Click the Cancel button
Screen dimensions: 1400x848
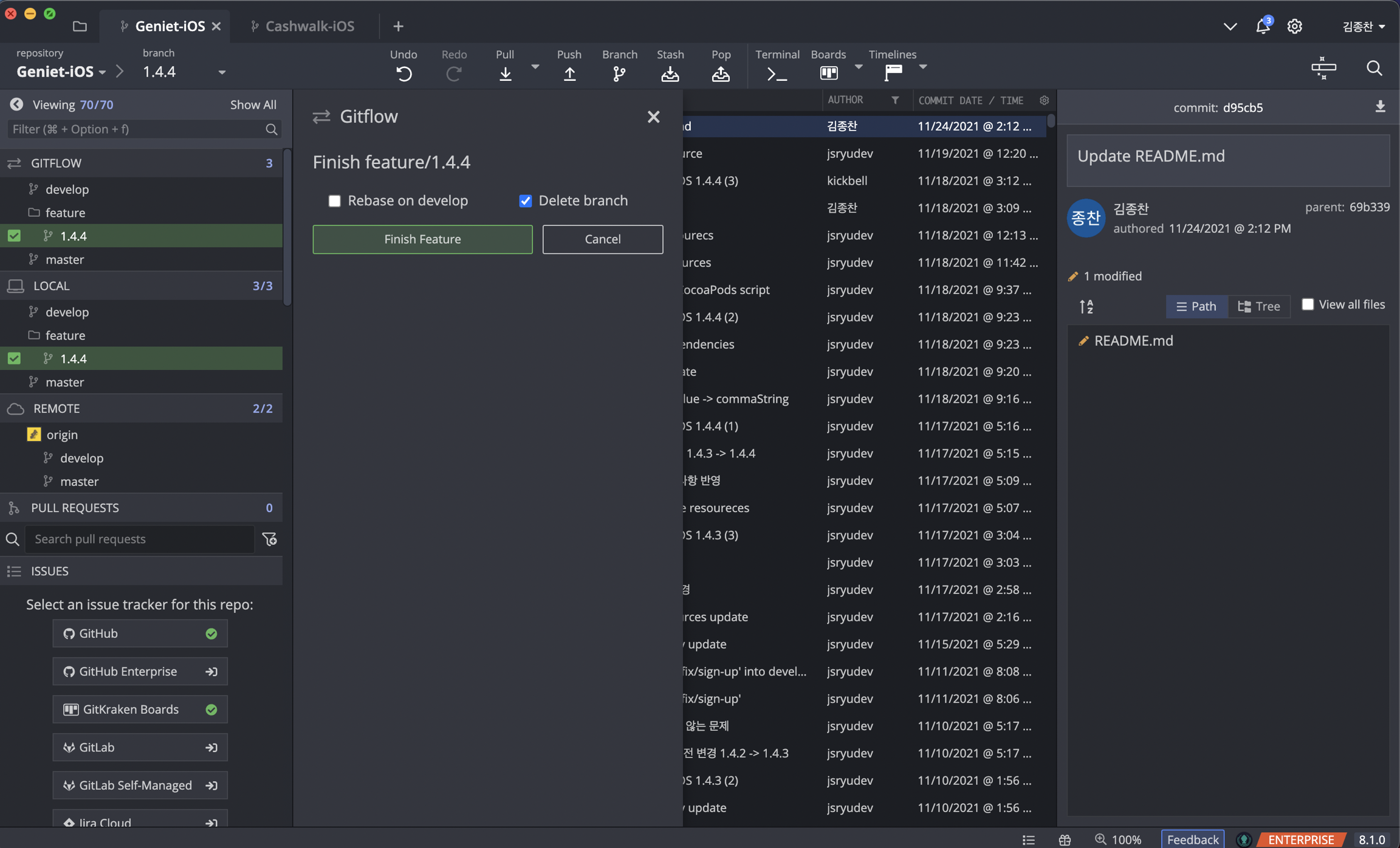[602, 239]
